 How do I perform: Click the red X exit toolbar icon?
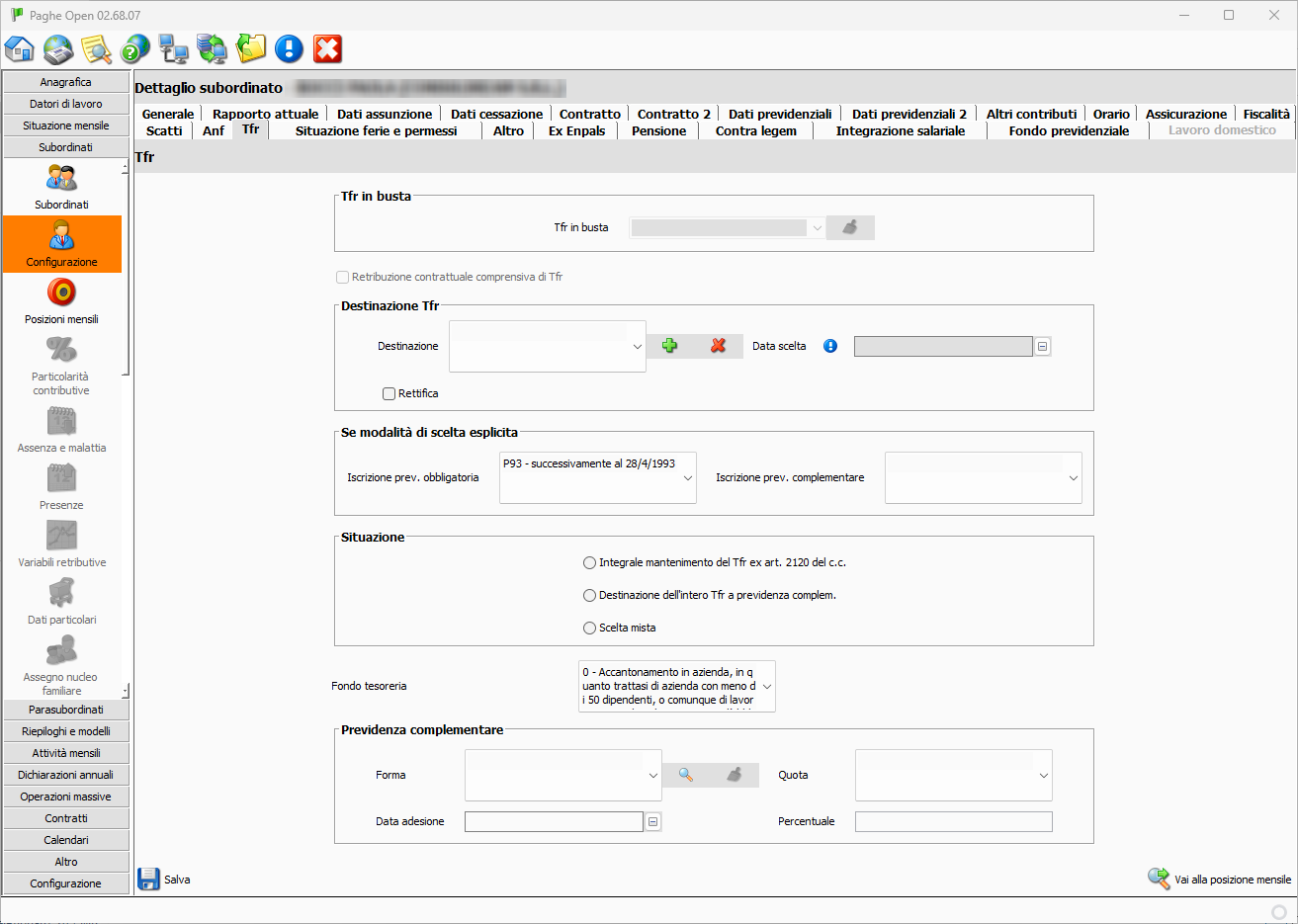pos(327,48)
